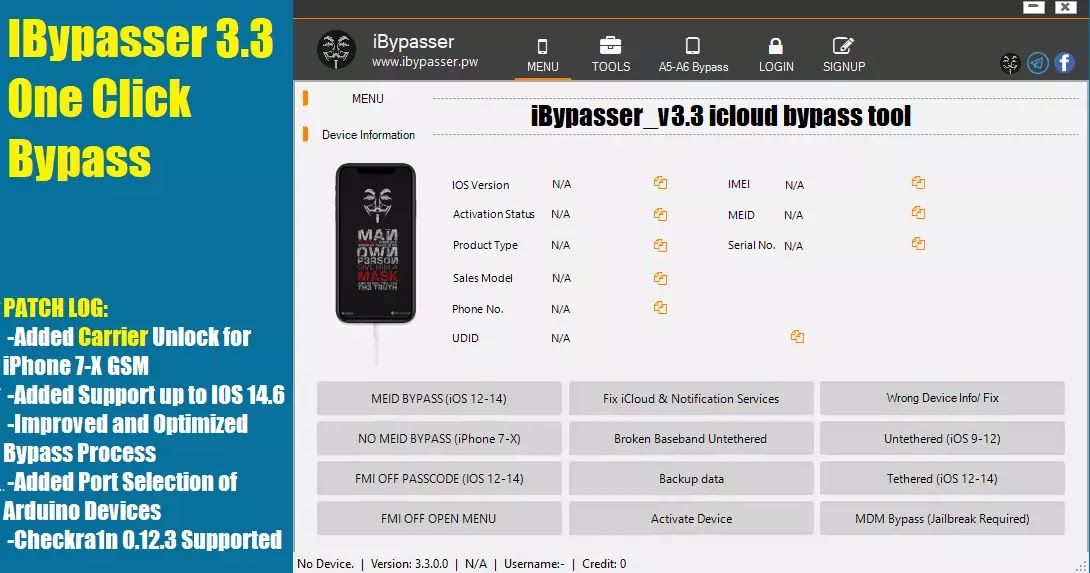Image resolution: width=1090 pixels, height=573 pixels.
Task: Run FMI OFF PASSCODE (IOS 12-14)
Action: (x=439, y=478)
